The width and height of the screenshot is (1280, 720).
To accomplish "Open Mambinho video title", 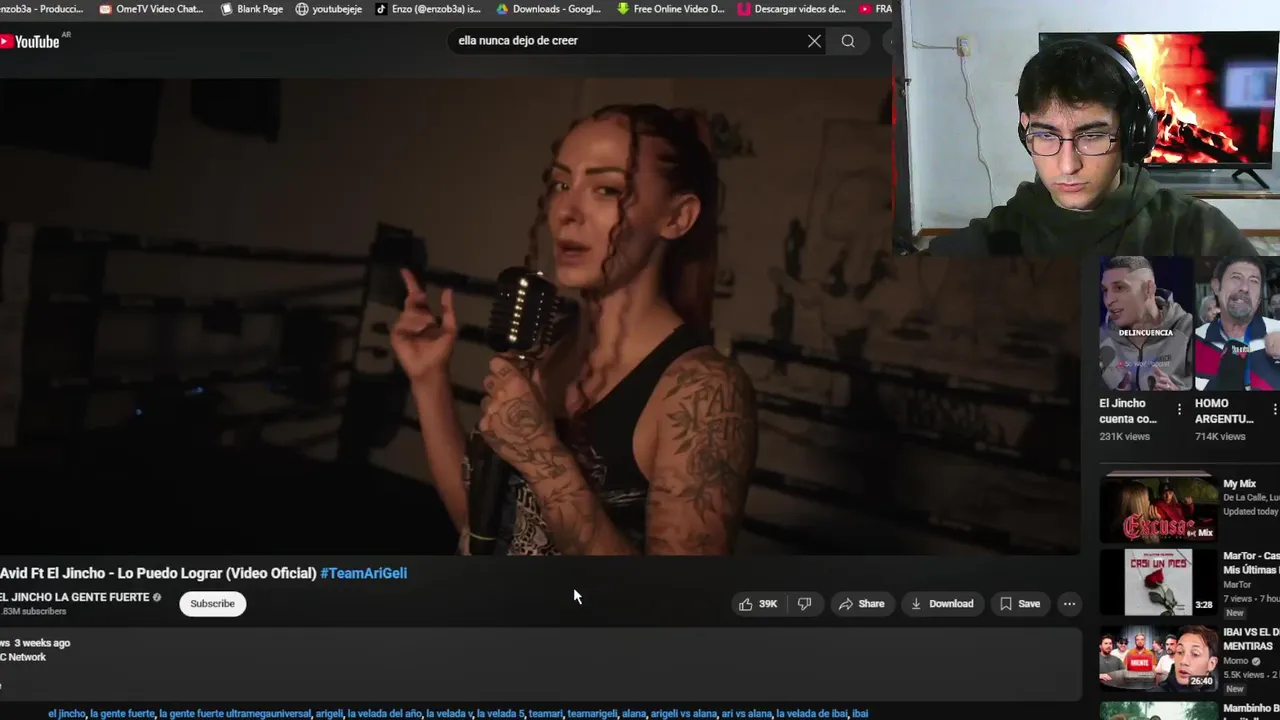I will point(1251,709).
